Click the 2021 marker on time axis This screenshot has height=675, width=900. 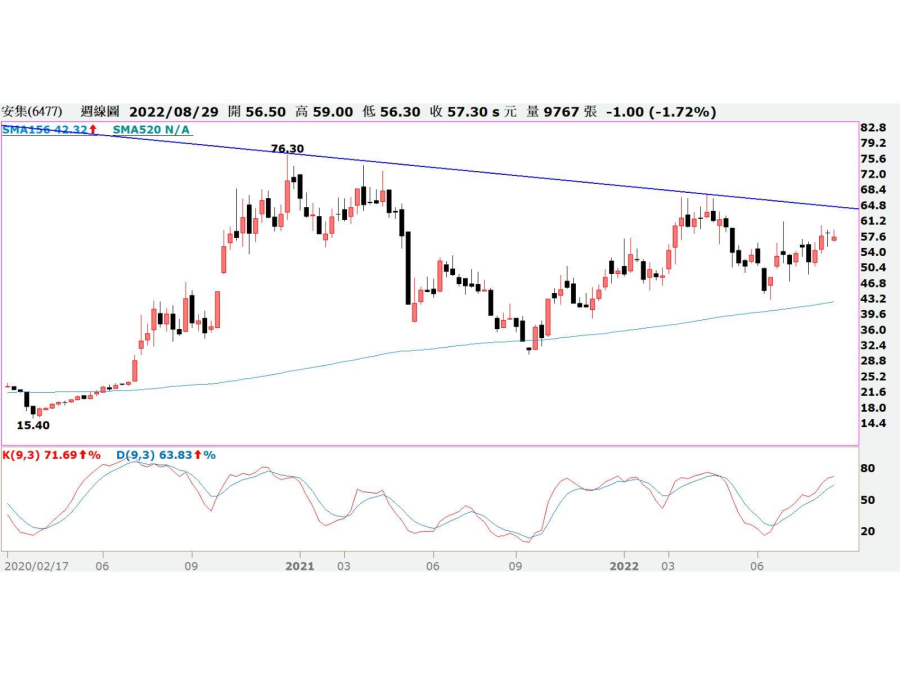click(300, 565)
